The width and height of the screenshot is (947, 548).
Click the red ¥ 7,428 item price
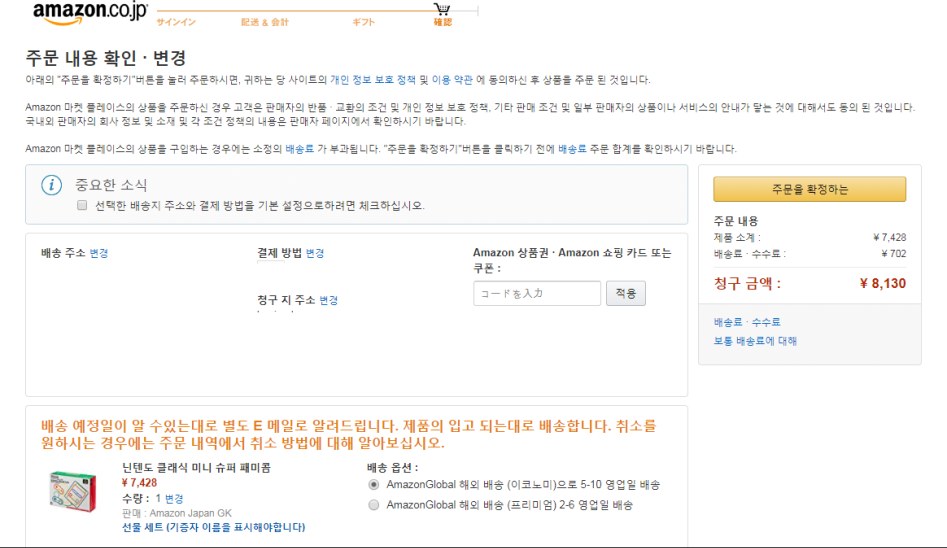point(139,483)
